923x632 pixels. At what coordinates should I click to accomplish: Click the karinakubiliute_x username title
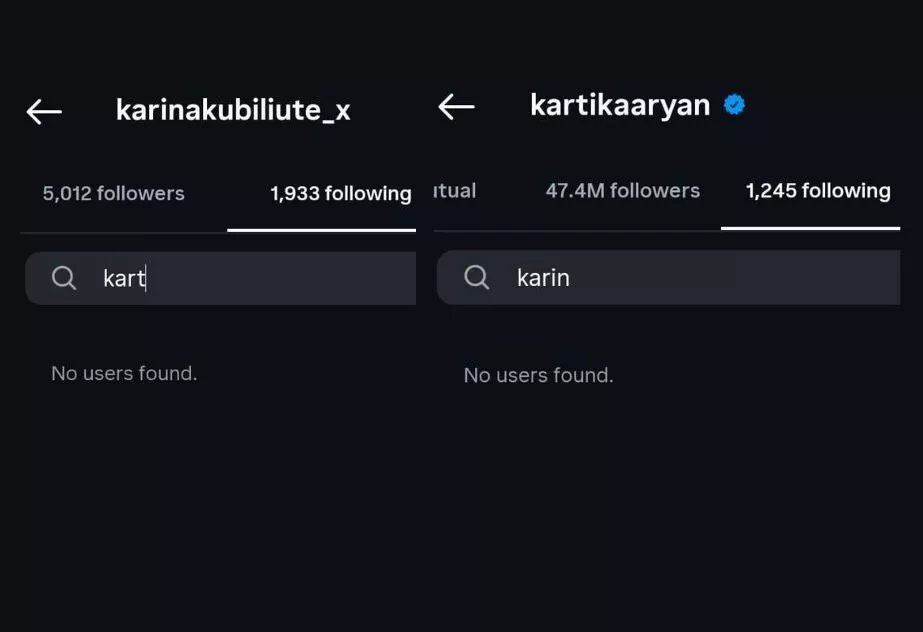[x=233, y=110]
